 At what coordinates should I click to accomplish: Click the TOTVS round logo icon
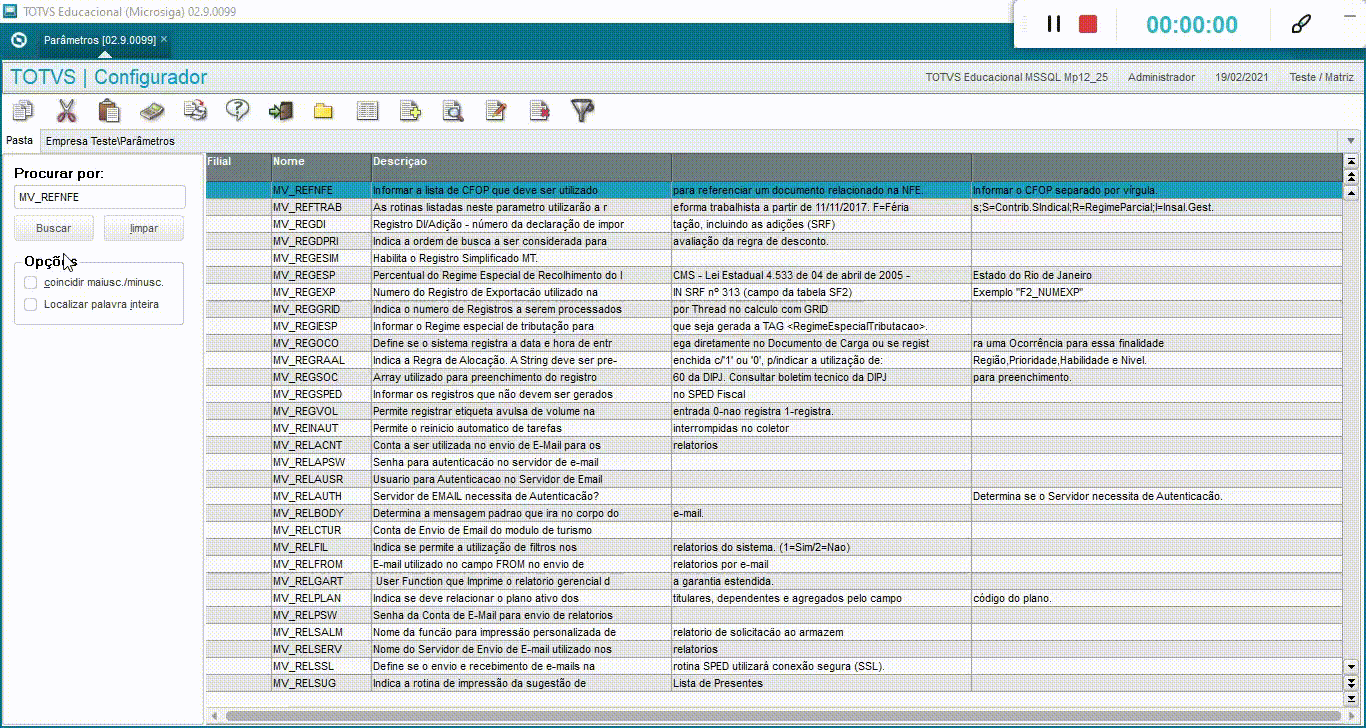pos(18,40)
